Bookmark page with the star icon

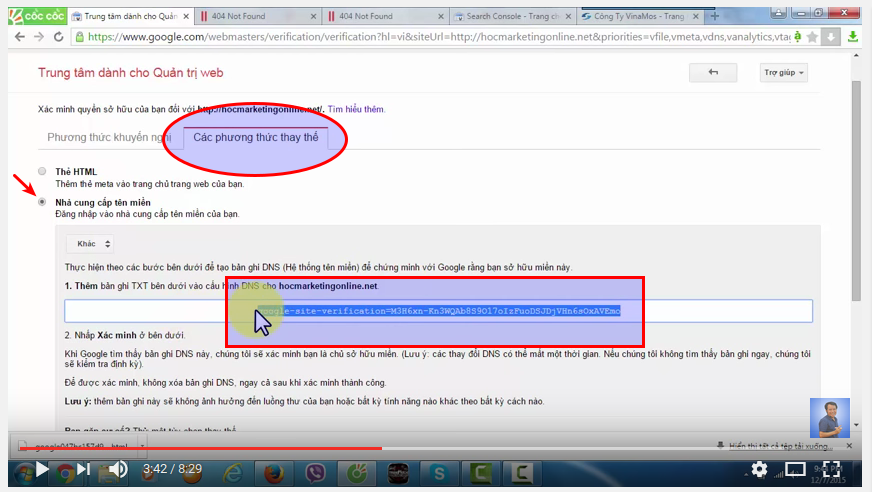click(812, 37)
